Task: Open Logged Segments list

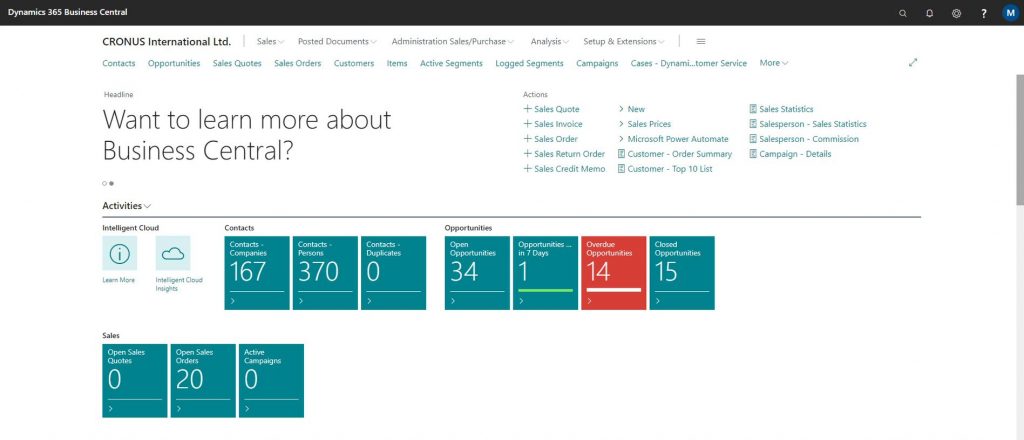Action: pyautogui.click(x=529, y=63)
